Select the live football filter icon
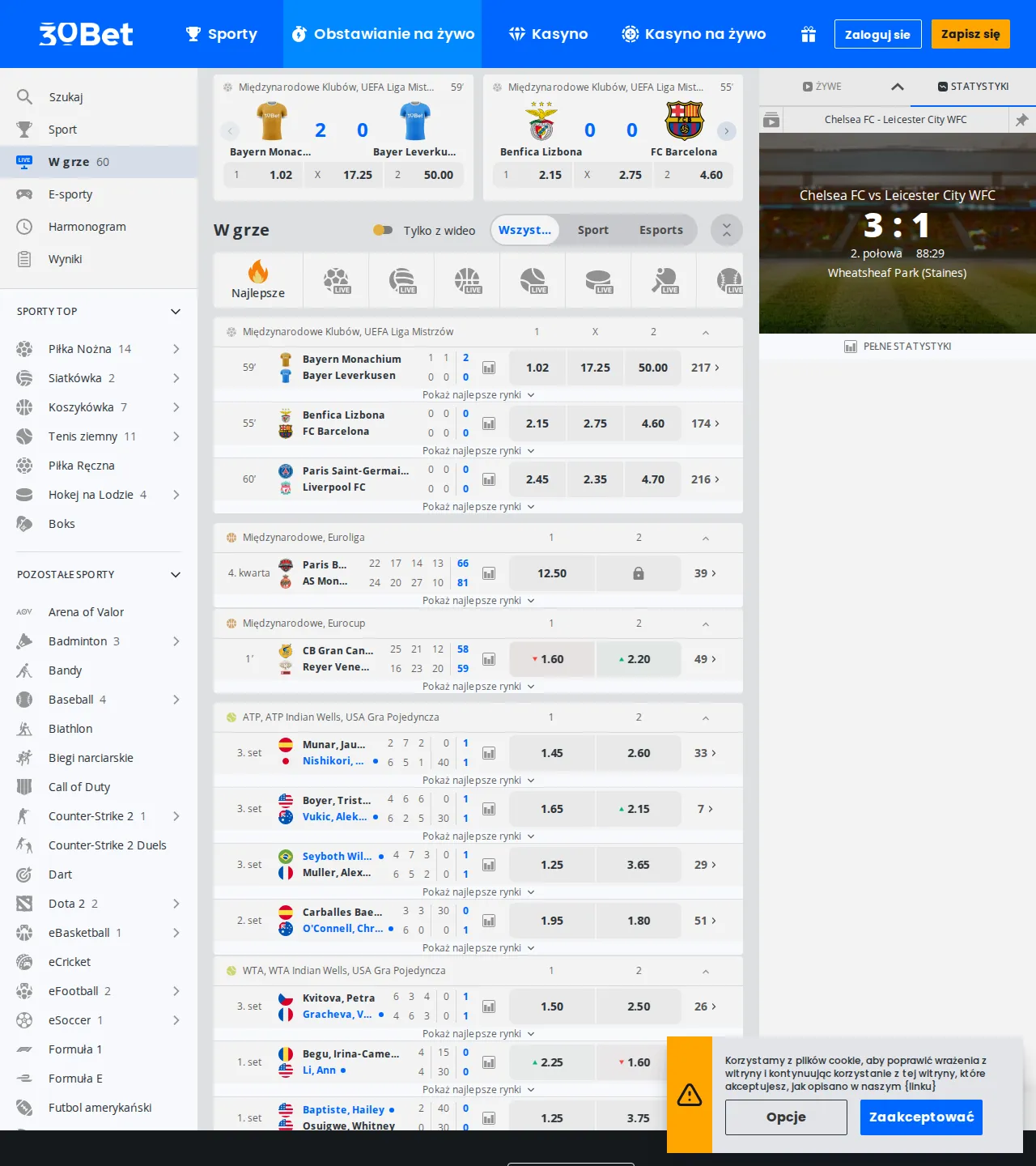This screenshot has width=1036, height=1166. click(x=336, y=281)
